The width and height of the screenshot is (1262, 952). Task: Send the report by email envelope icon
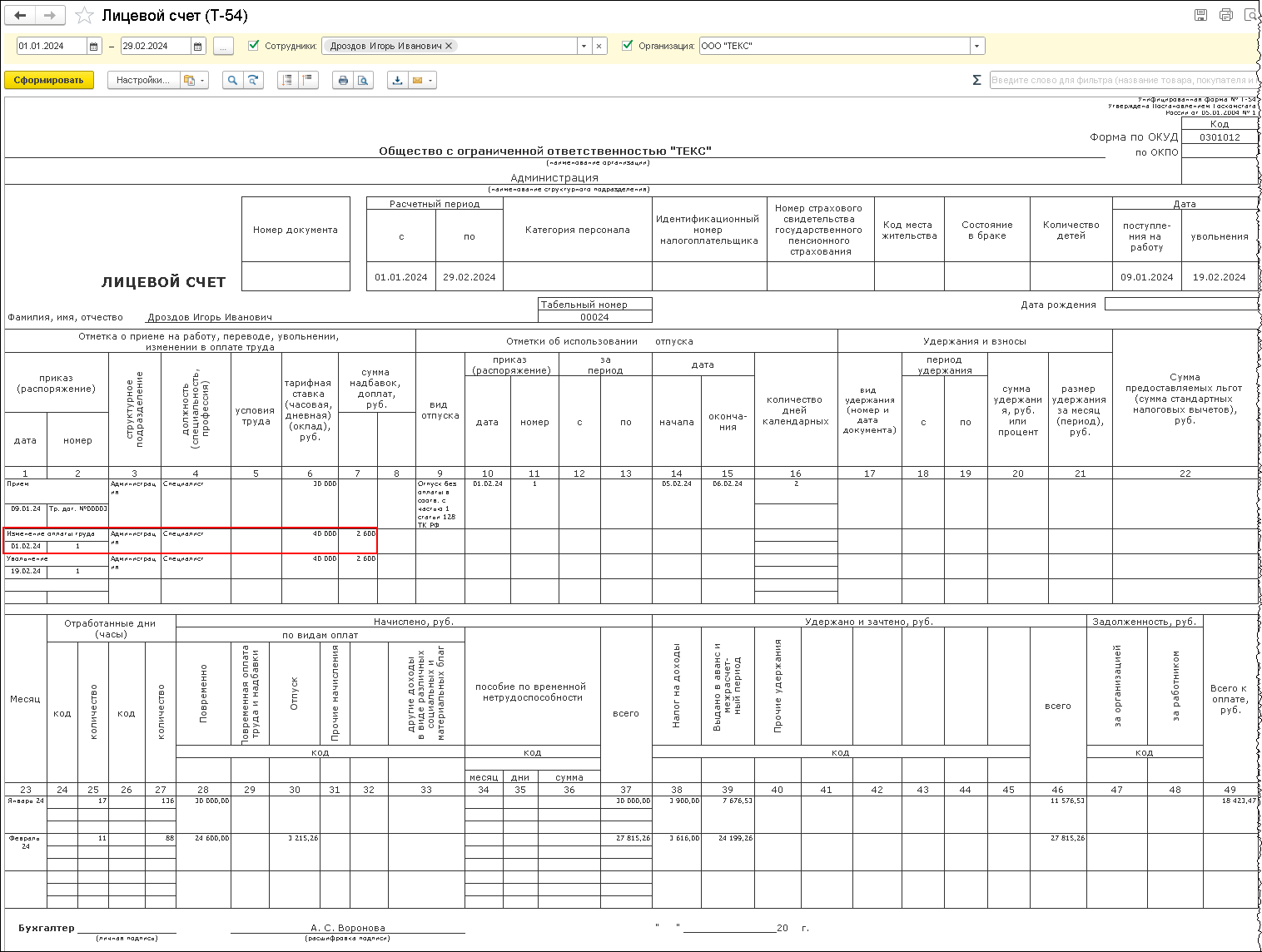tap(417, 80)
